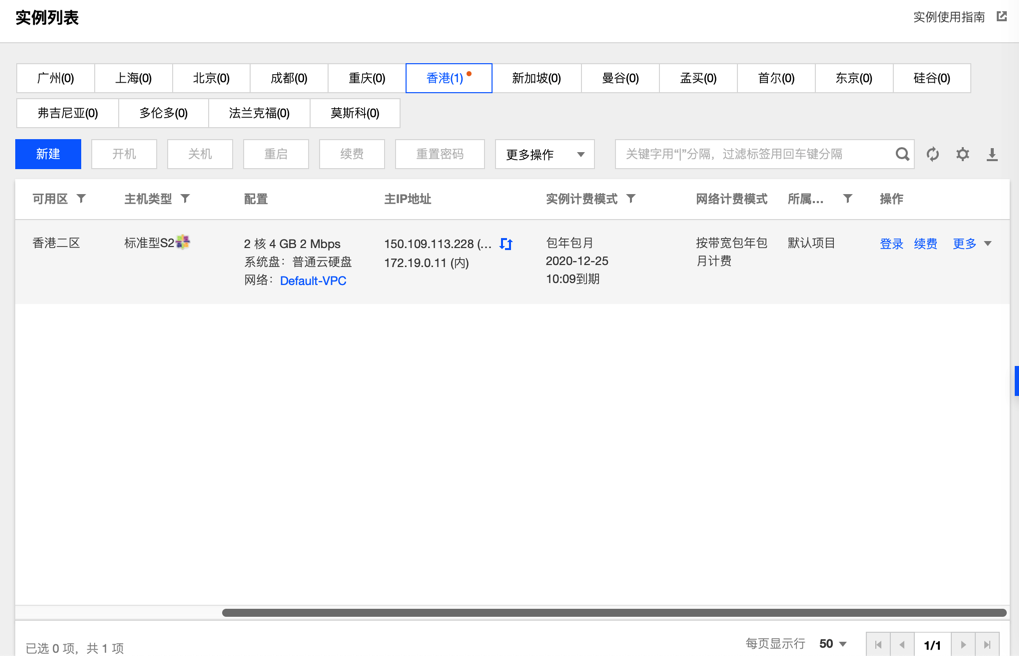Filter by 主机类型 column funnel icon

point(185,198)
